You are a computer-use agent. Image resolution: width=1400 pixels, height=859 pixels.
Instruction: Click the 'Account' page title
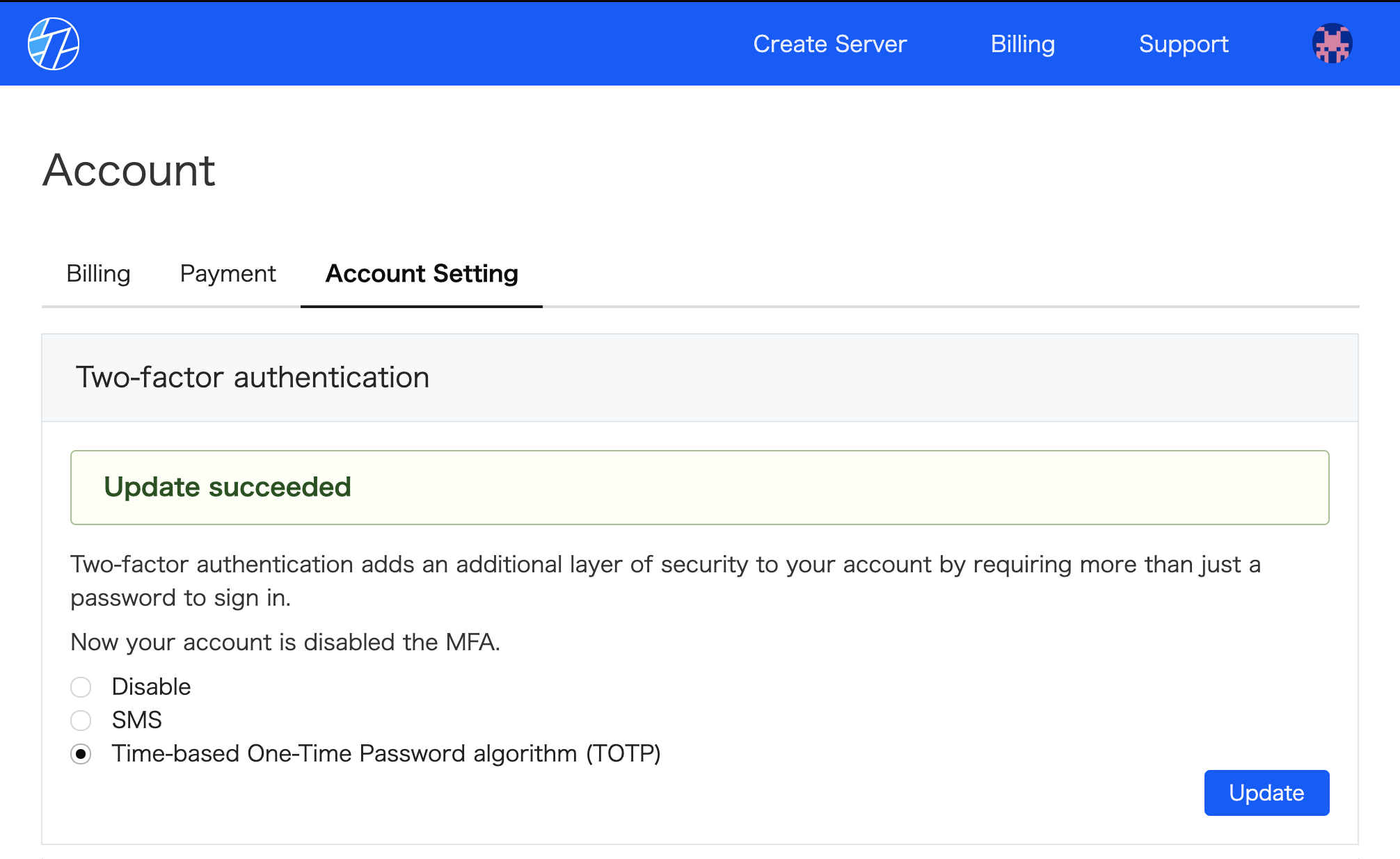[129, 170]
